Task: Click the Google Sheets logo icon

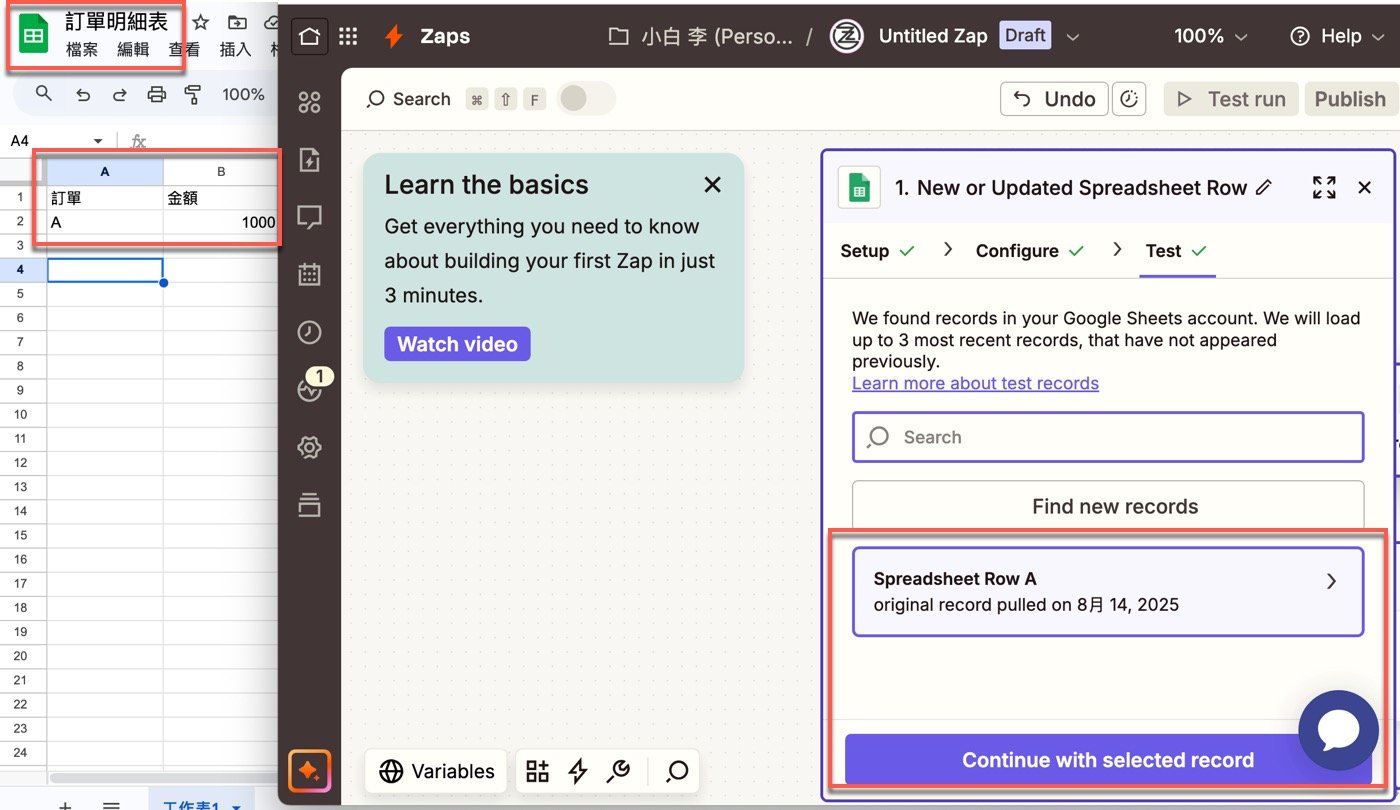Action: point(34,35)
